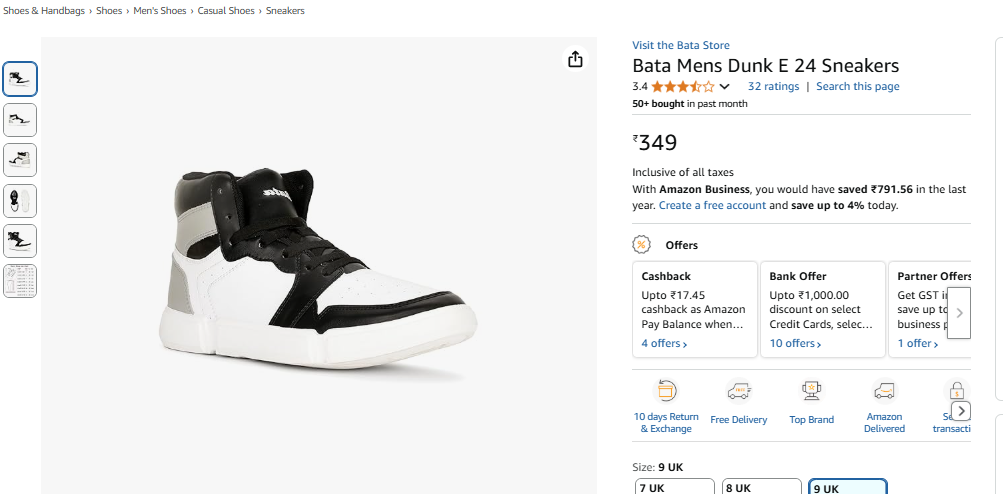Click the Top Brand trophy icon
Screen dimensions: 1003x494
point(811,390)
